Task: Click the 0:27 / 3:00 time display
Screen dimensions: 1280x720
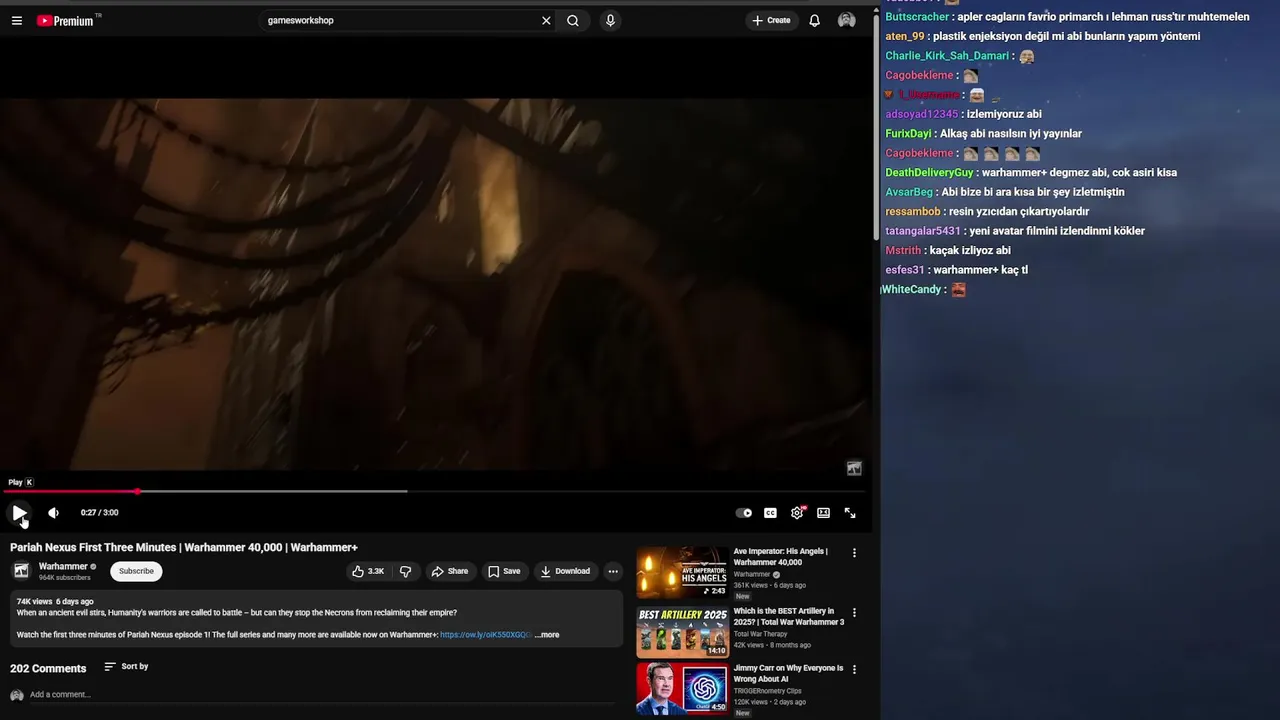Action: pyautogui.click(x=99, y=513)
